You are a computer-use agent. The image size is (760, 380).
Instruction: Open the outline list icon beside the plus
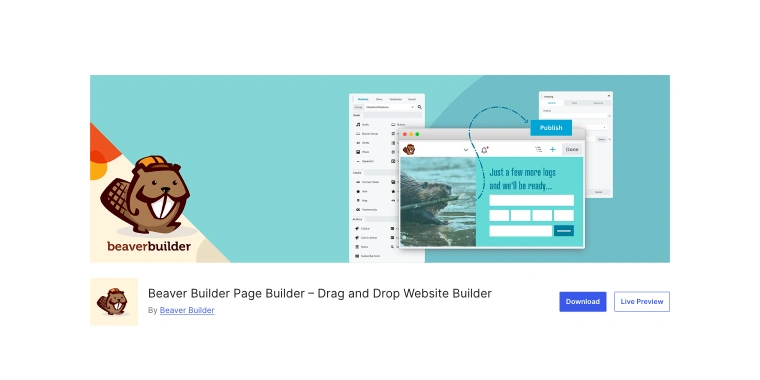tap(538, 149)
